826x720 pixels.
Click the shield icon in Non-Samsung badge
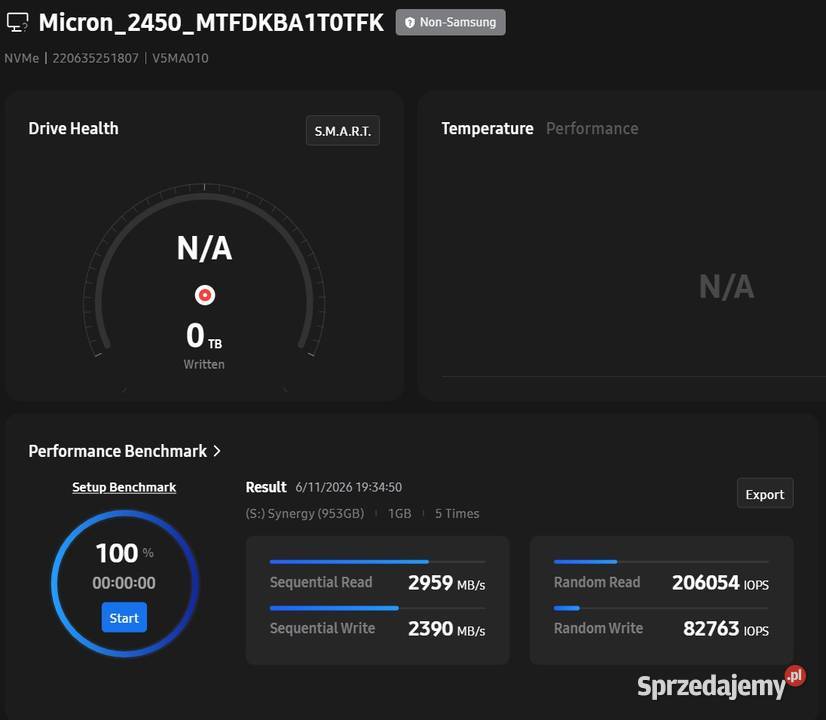point(410,23)
